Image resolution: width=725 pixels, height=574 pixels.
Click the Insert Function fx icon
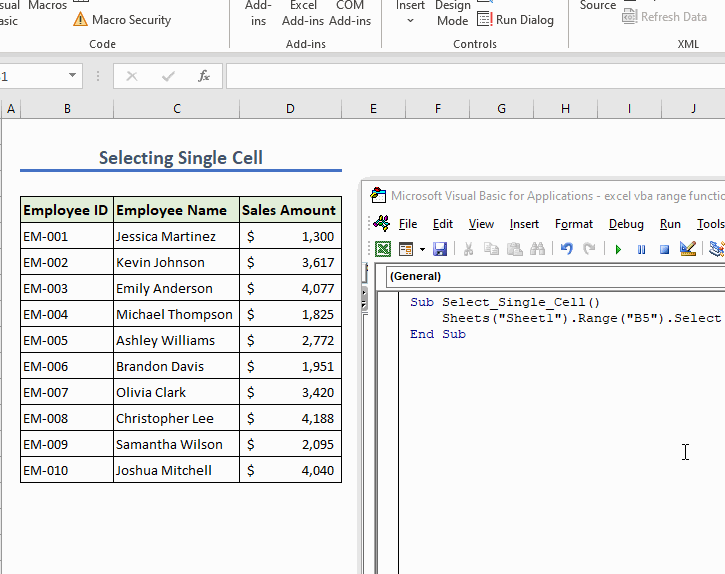pos(204,76)
